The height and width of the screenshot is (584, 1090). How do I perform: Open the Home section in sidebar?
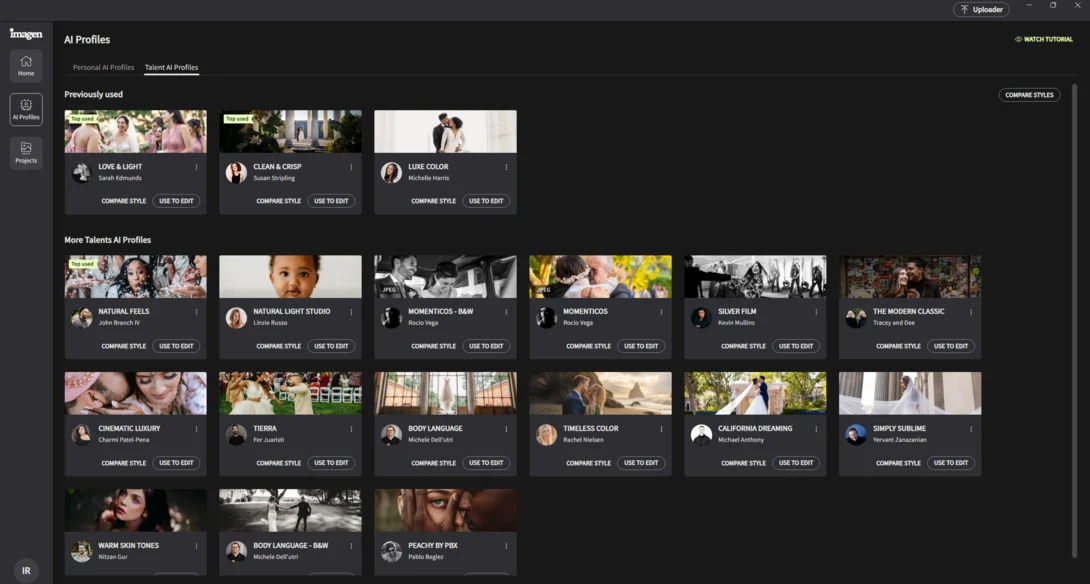coord(26,66)
